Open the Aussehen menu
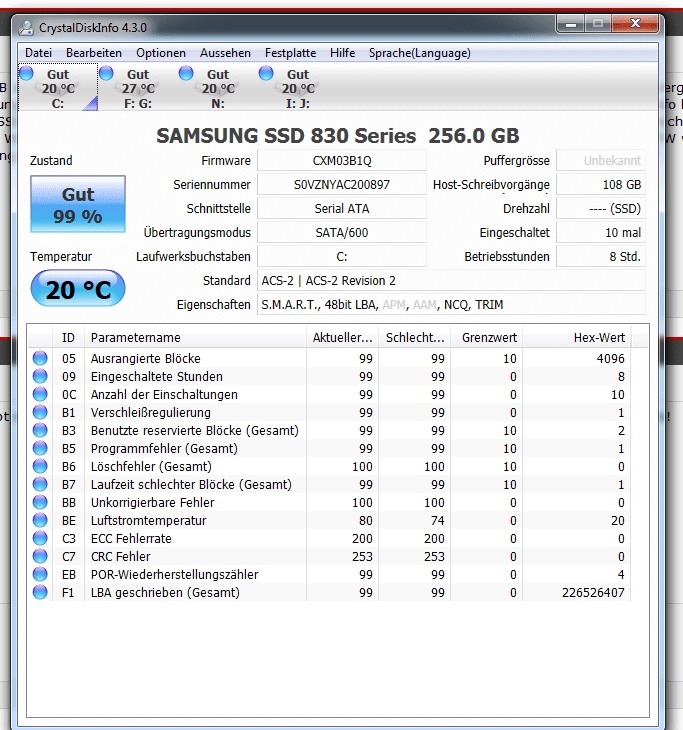The width and height of the screenshot is (683, 730). tap(225, 53)
